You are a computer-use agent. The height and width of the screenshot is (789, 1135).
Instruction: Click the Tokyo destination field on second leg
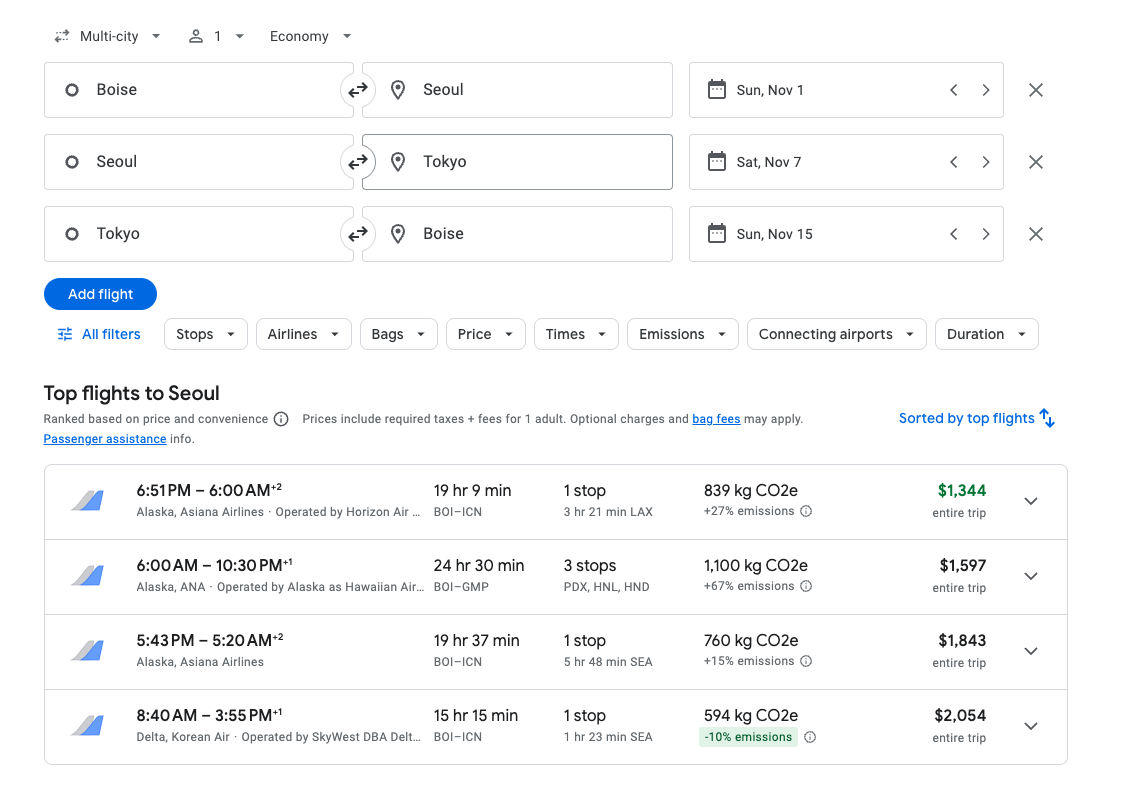517,162
